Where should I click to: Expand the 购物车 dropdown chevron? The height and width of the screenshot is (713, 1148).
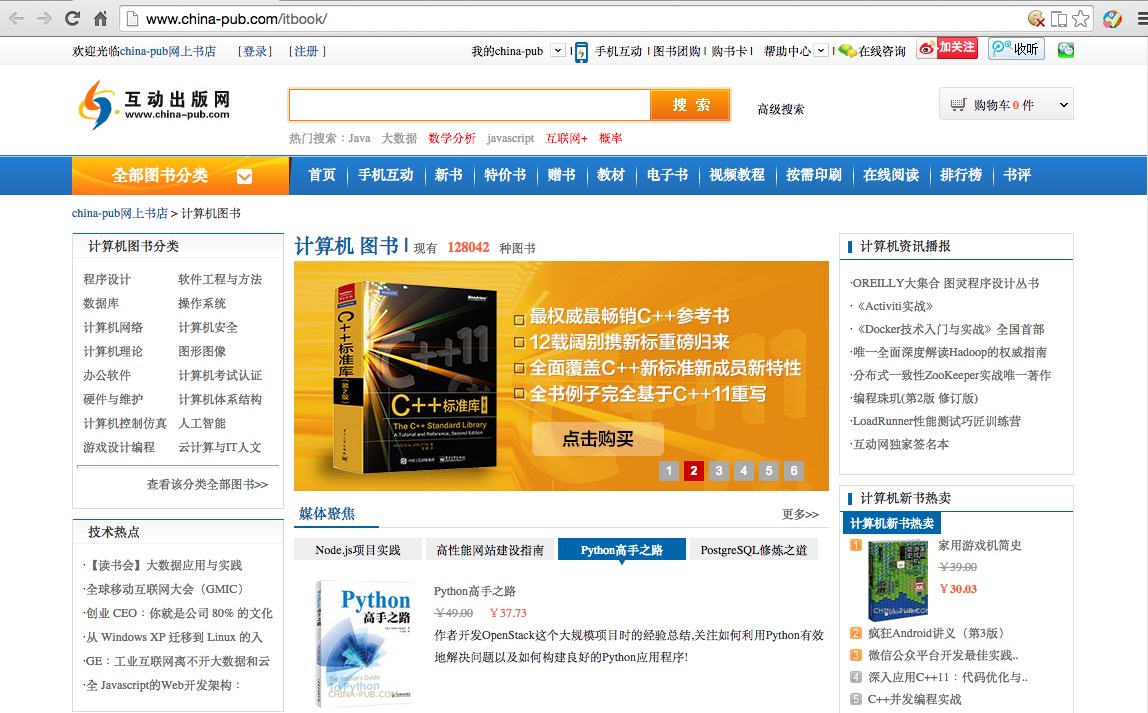click(x=1063, y=105)
